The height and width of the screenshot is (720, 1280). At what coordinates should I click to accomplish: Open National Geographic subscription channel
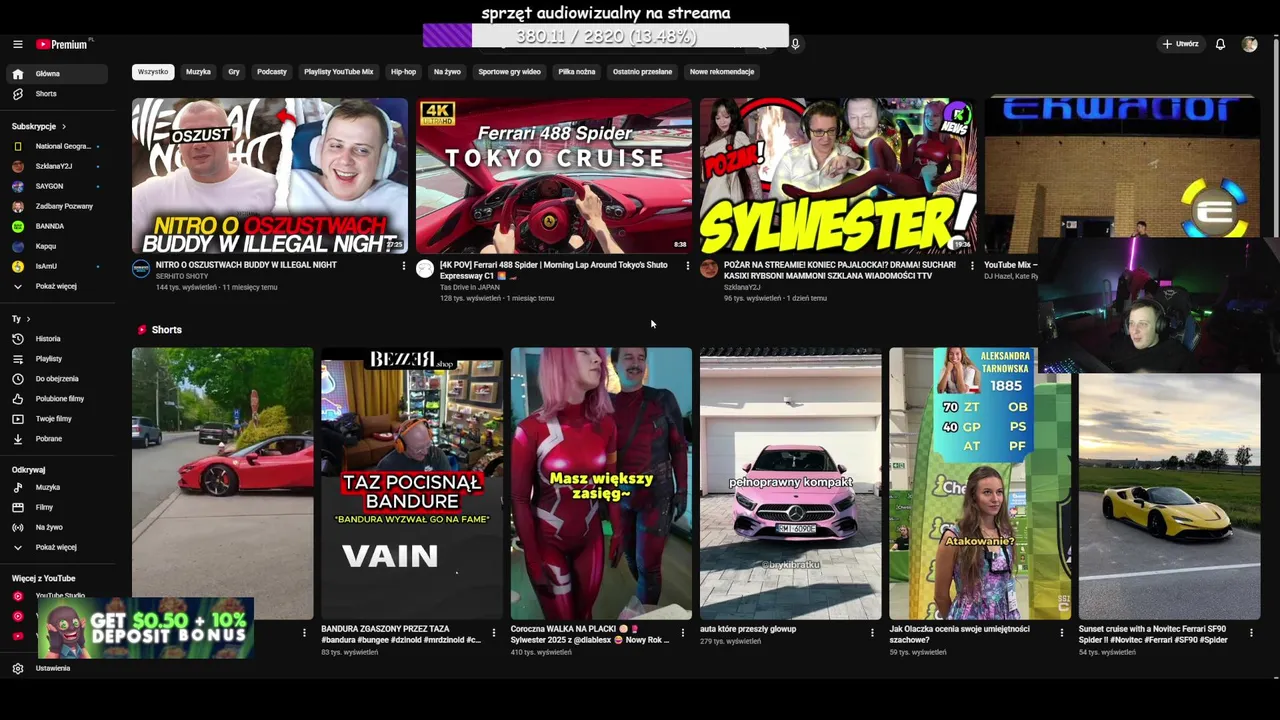pyautogui.click(x=58, y=146)
